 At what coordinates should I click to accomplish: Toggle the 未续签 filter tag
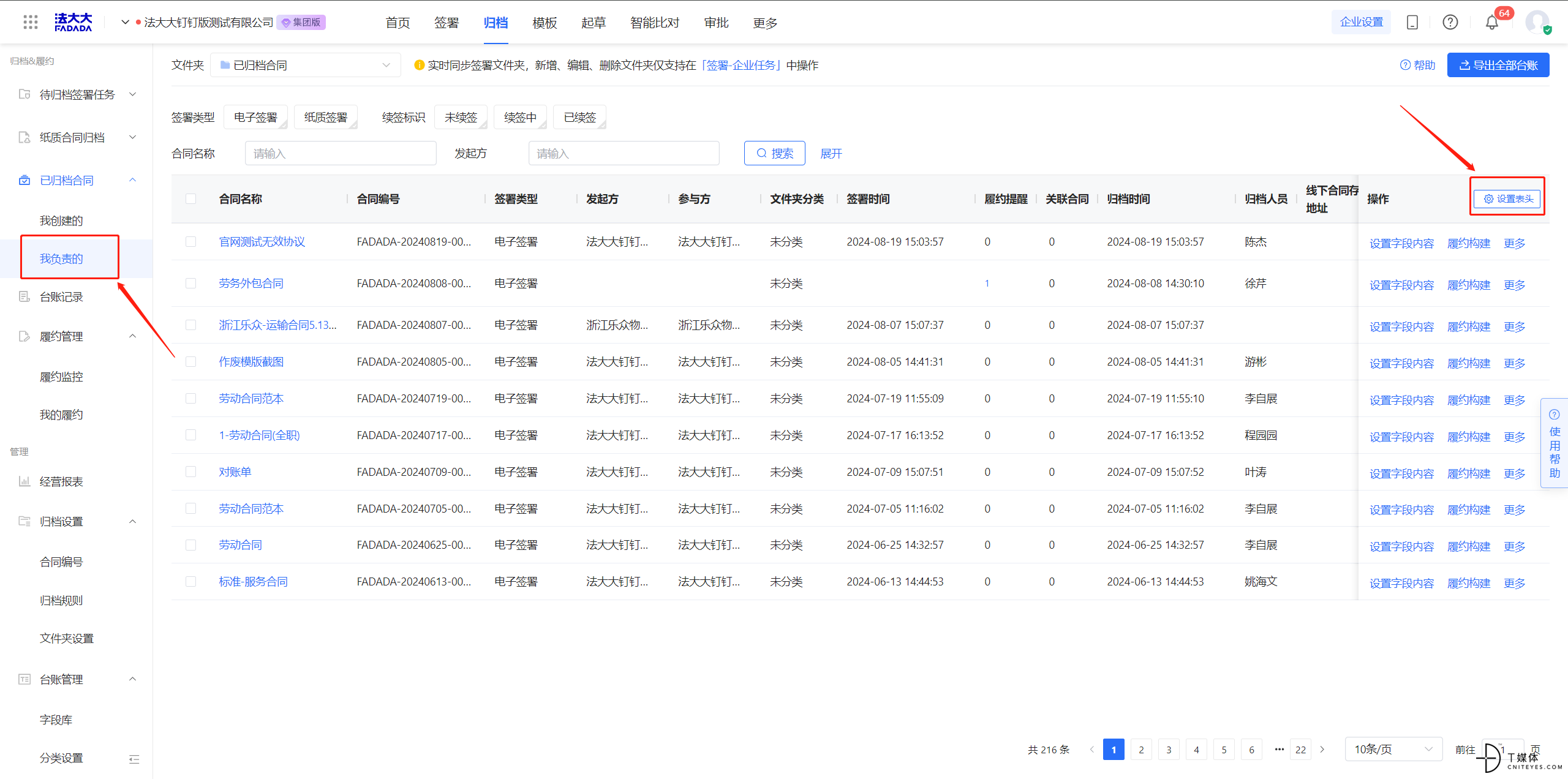pos(461,117)
